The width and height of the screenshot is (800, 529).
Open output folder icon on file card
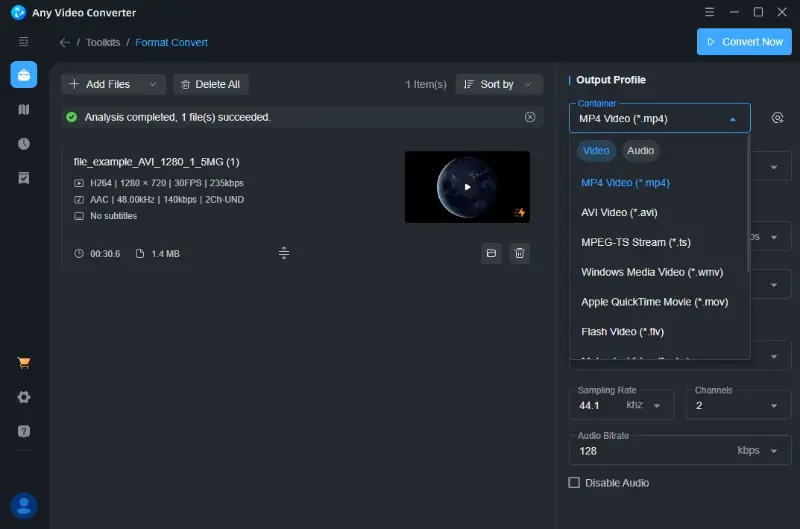click(491, 254)
